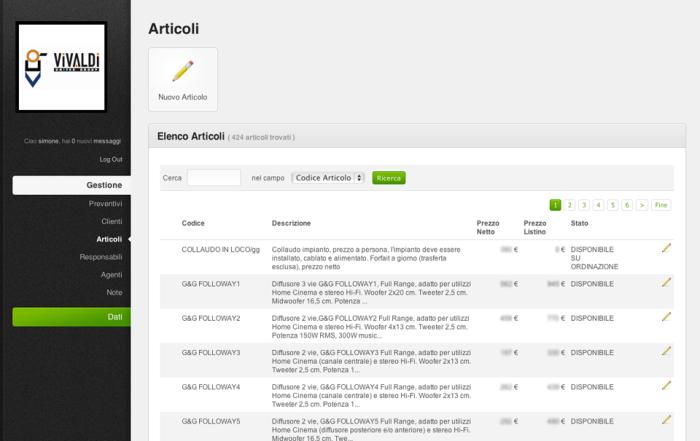Screen dimensions: 700x441
Task: Click the Collaudo impianto description text
Action: coord(366,258)
